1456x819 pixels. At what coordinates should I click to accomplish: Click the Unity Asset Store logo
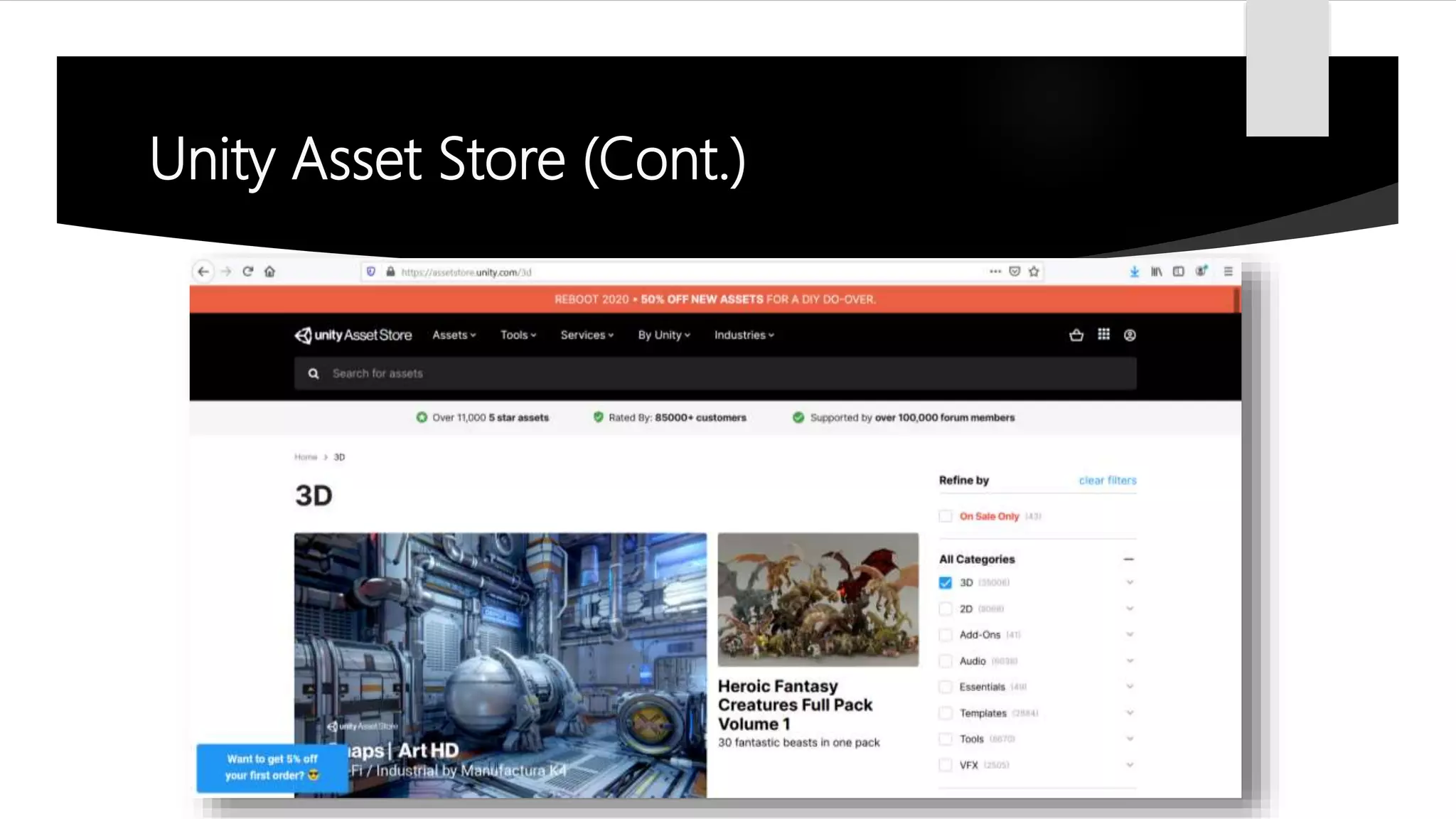353,335
